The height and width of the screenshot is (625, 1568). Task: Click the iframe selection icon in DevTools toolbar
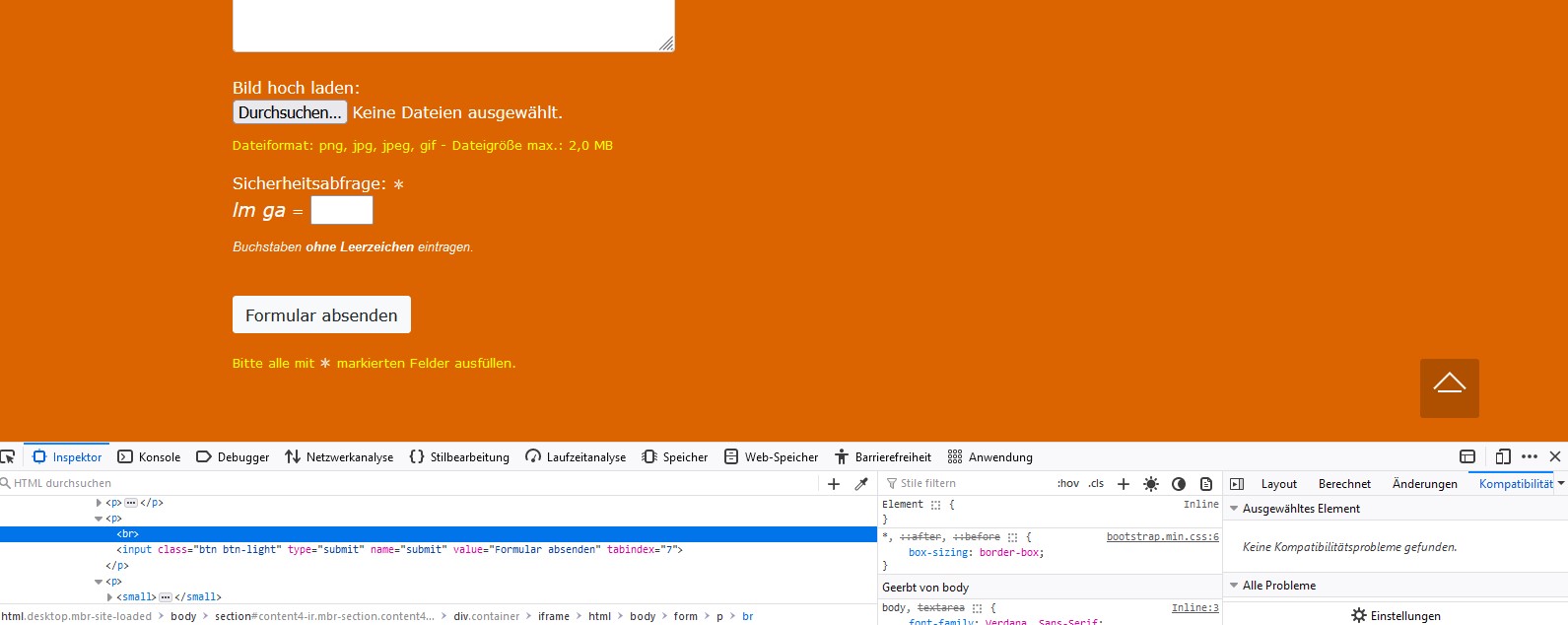(x=1467, y=456)
